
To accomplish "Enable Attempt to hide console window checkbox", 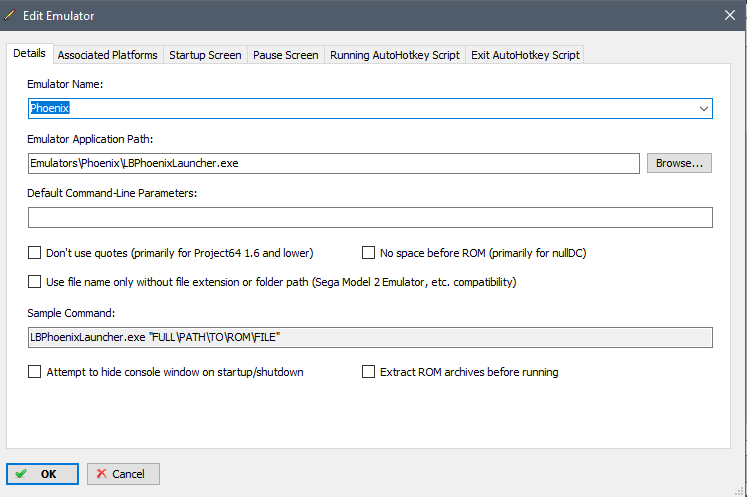I will (34, 372).
